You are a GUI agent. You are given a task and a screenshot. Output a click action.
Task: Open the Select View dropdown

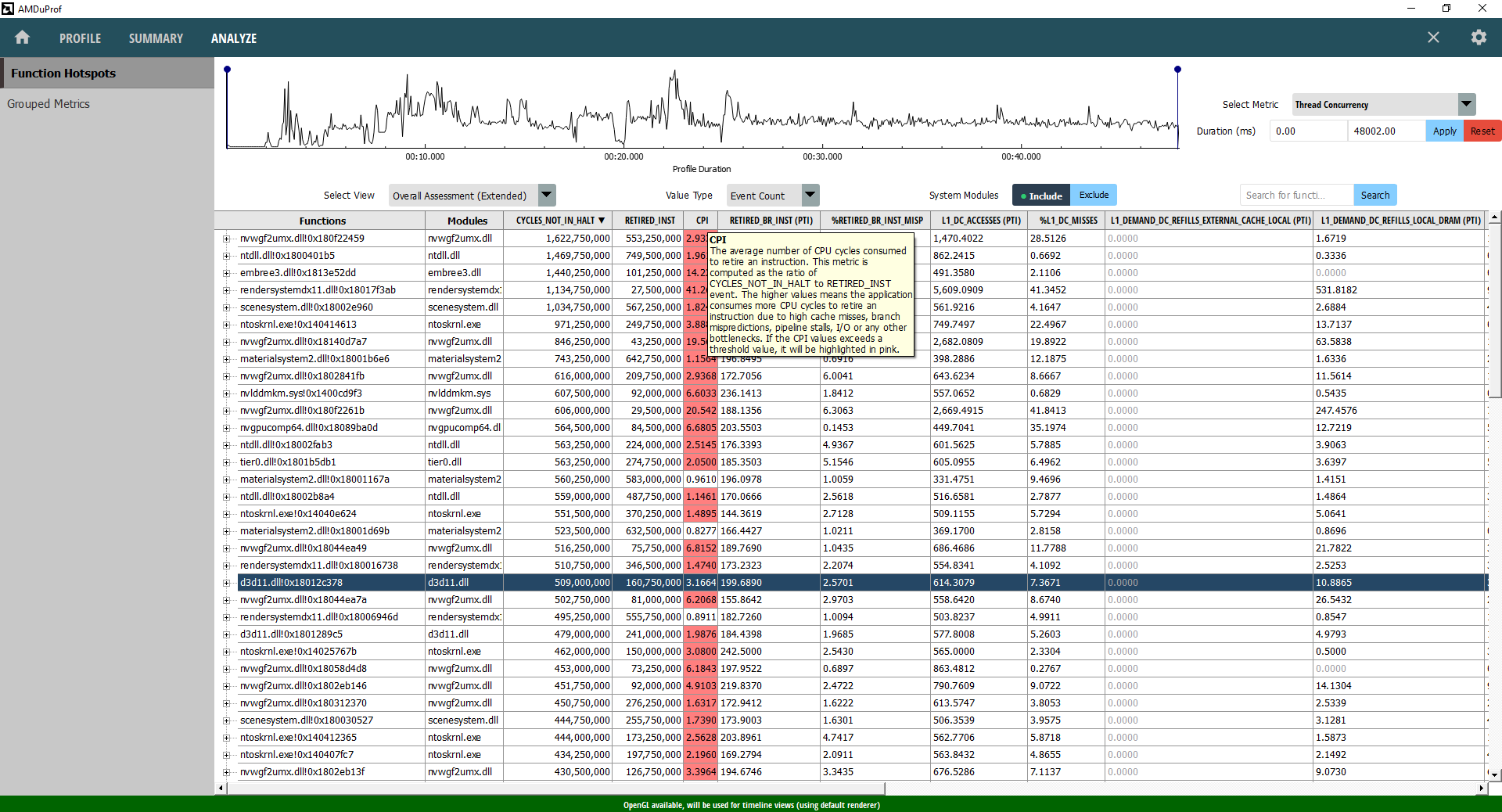[472, 196]
